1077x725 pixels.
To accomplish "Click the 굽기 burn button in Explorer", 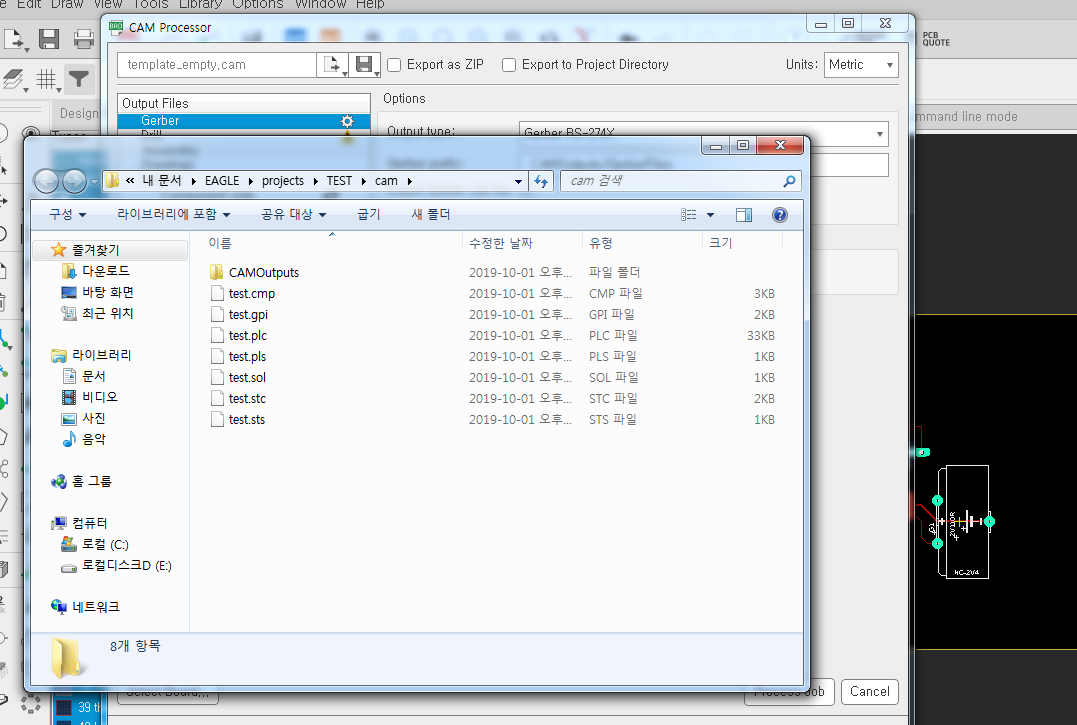I will click(x=369, y=215).
